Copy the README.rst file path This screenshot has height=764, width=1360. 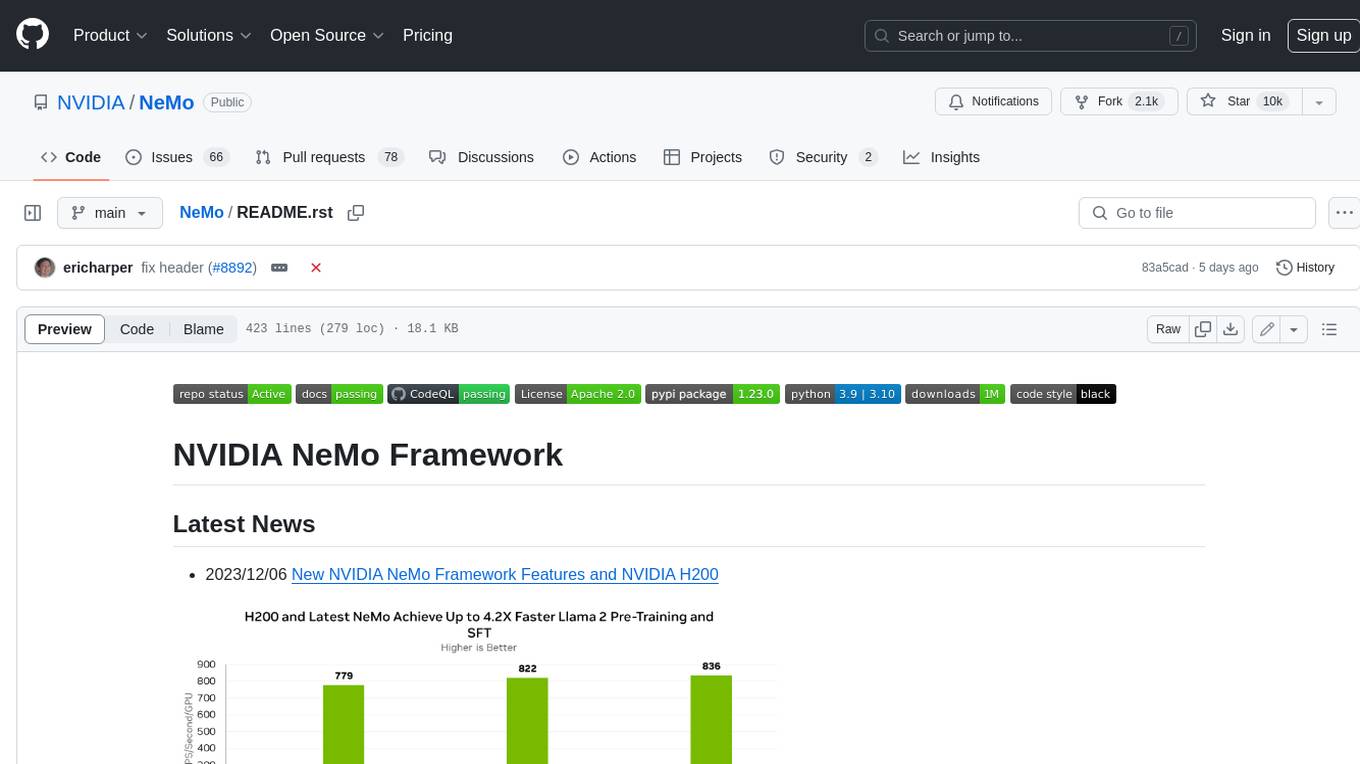coord(355,213)
